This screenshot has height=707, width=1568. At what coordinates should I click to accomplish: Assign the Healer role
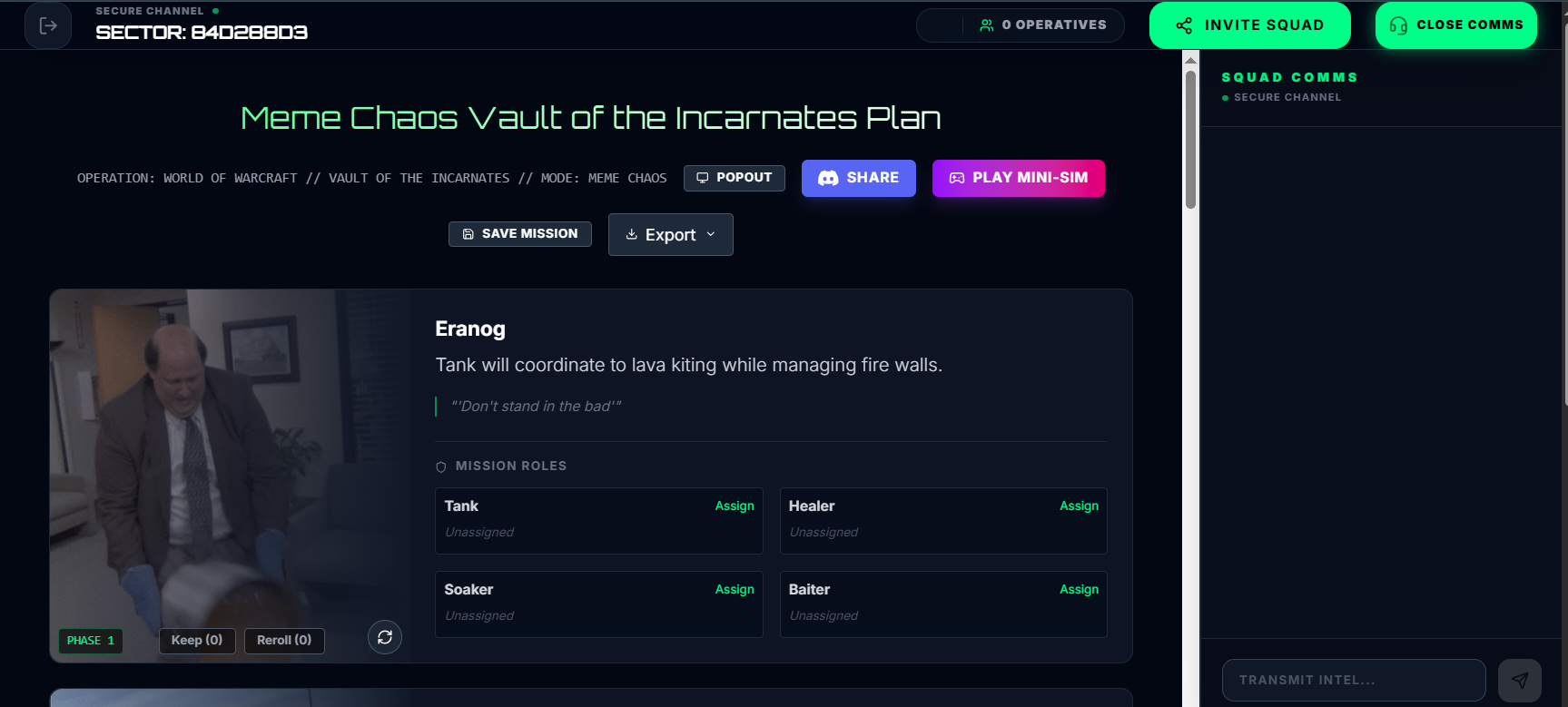pyautogui.click(x=1079, y=506)
